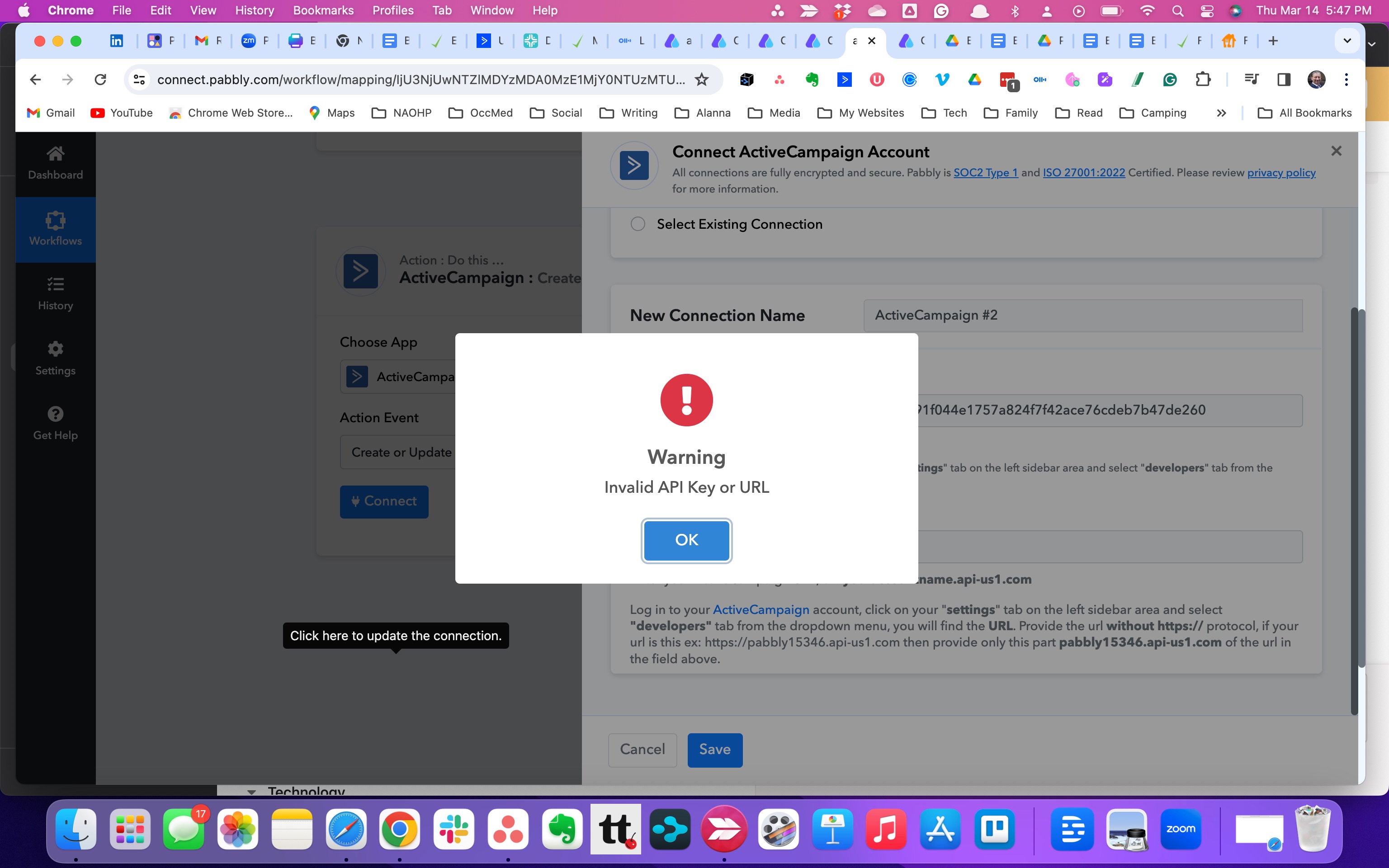Open the media controls icon in Chrome toolbar
Screen dimensions: 1389x868
(x=1251, y=79)
